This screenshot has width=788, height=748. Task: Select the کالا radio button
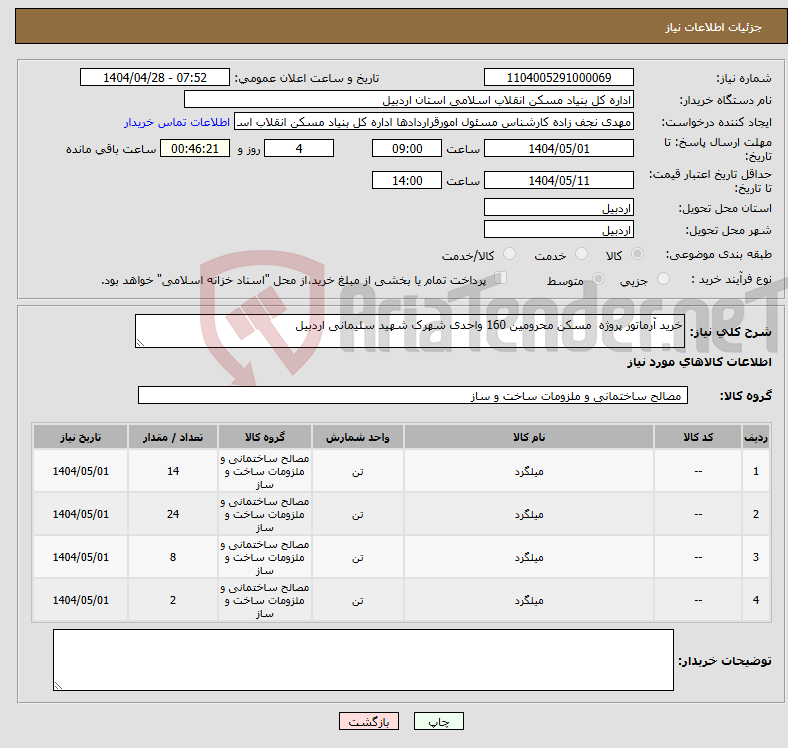[x=638, y=255]
